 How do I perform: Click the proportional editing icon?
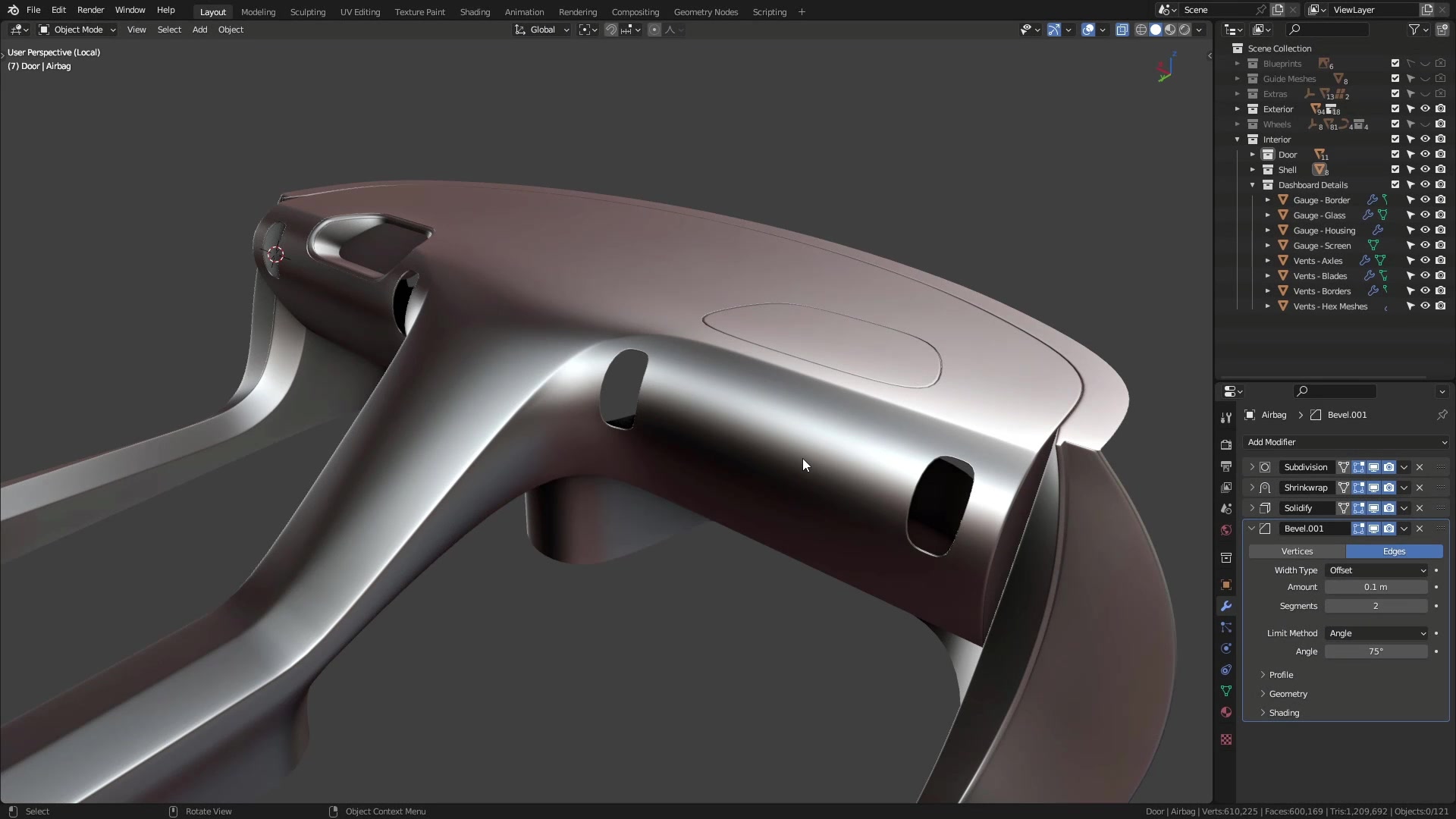tap(654, 30)
